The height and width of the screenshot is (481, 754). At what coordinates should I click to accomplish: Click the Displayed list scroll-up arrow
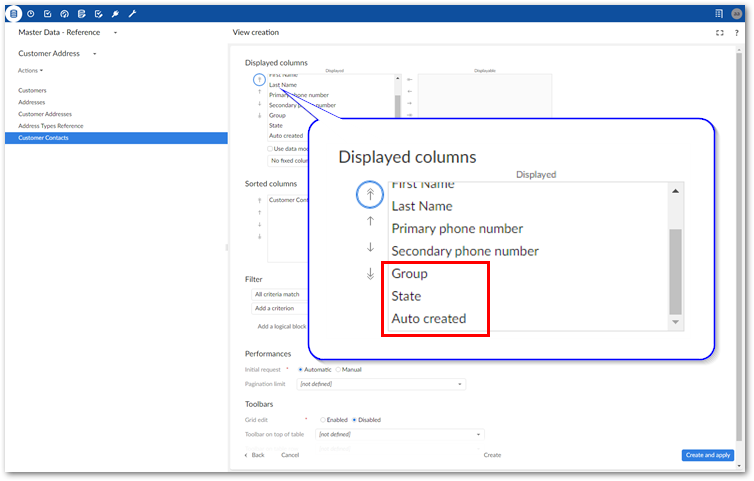pos(398,78)
